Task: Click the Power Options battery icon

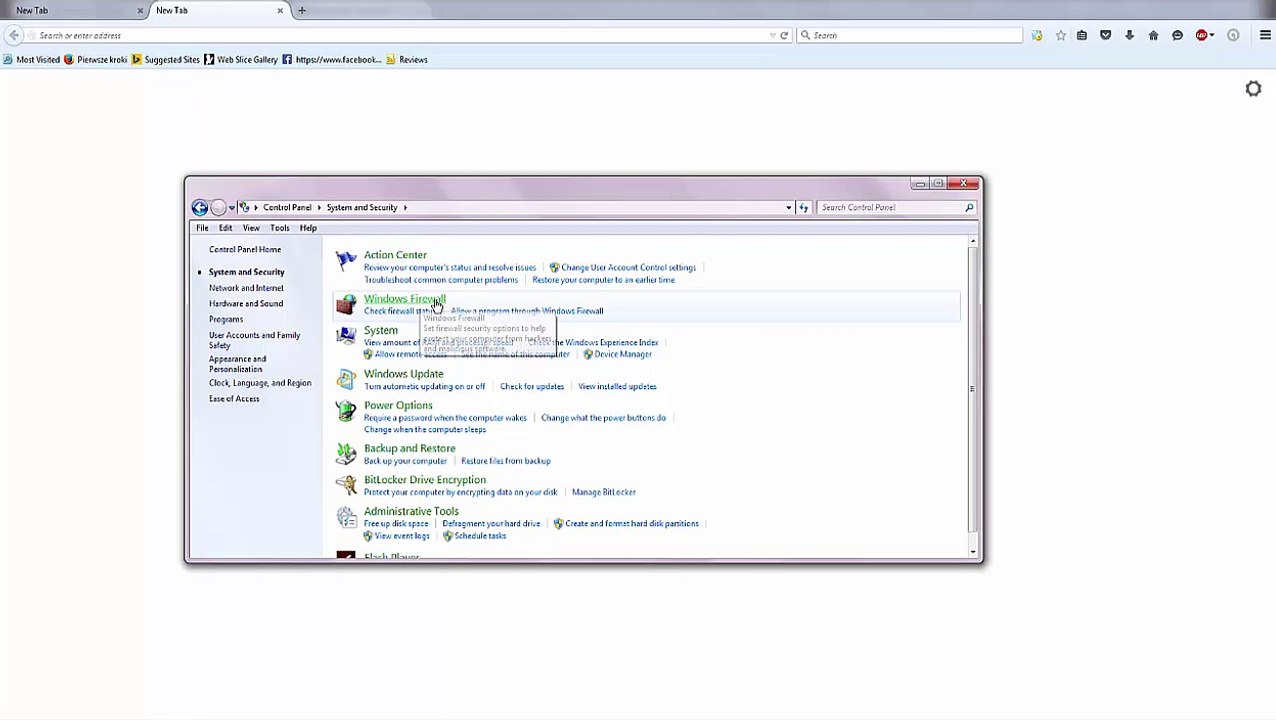Action: [x=346, y=411]
